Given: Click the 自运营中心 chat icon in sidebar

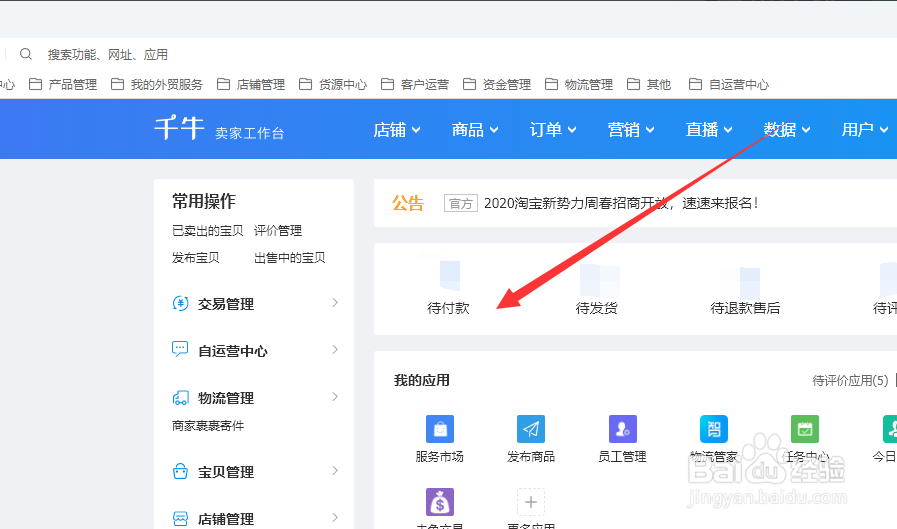Looking at the screenshot, I should [x=180, y=349].
